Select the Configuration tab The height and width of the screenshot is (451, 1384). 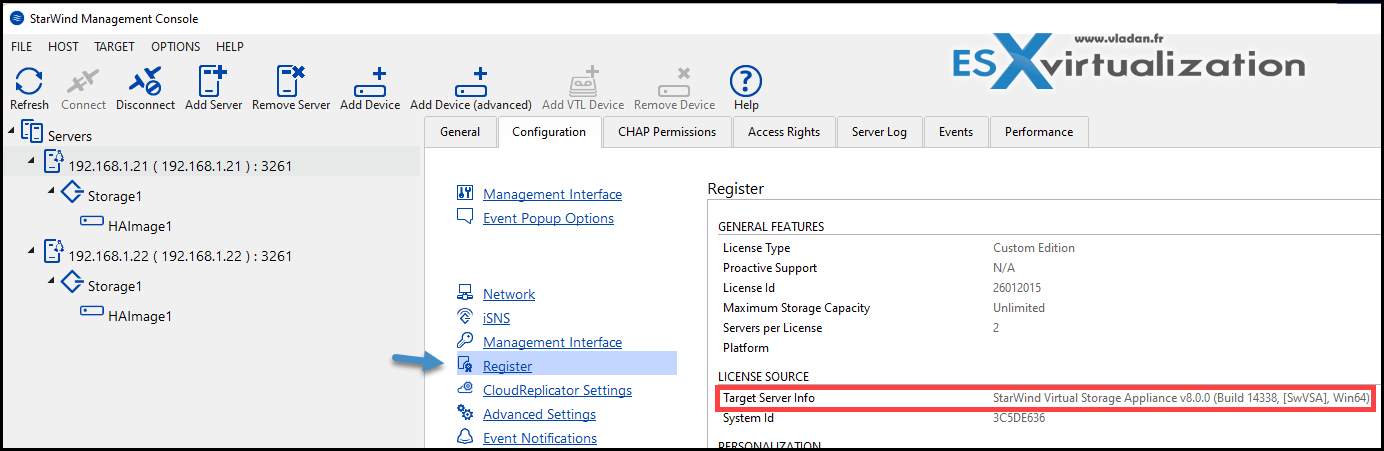[549, 132]
